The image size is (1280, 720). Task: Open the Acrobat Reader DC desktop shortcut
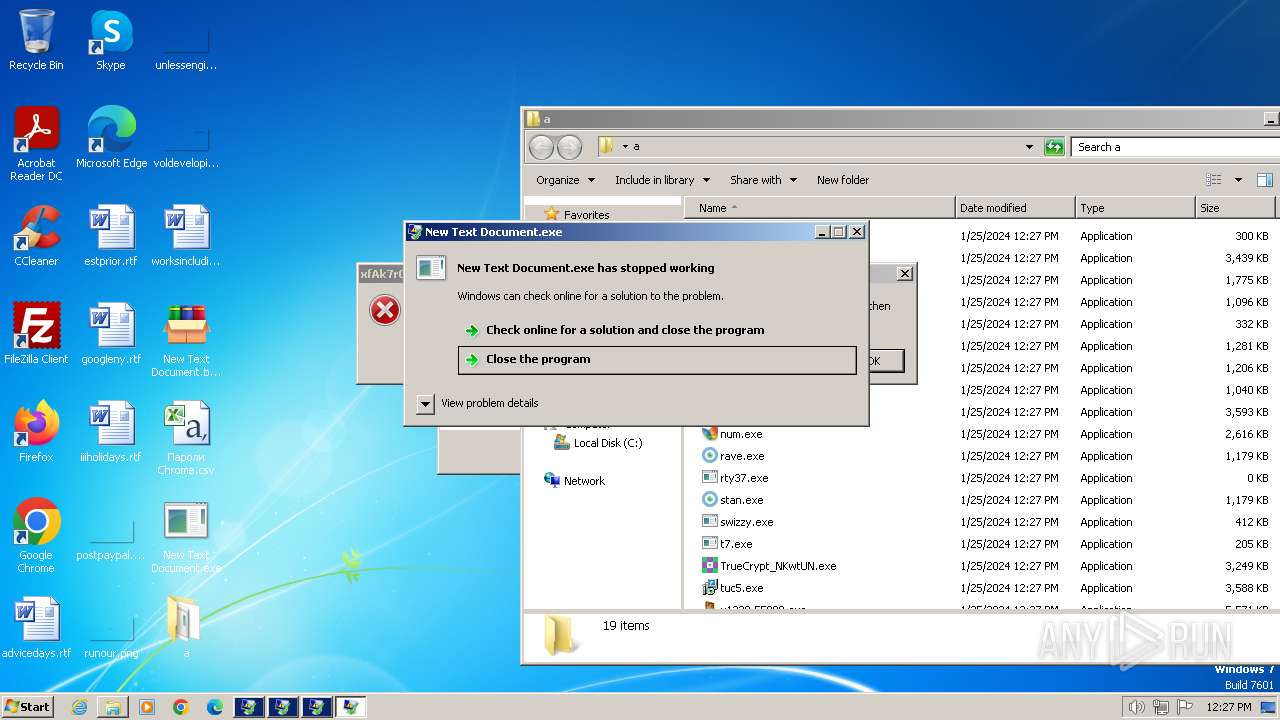[x=36, y=144]
